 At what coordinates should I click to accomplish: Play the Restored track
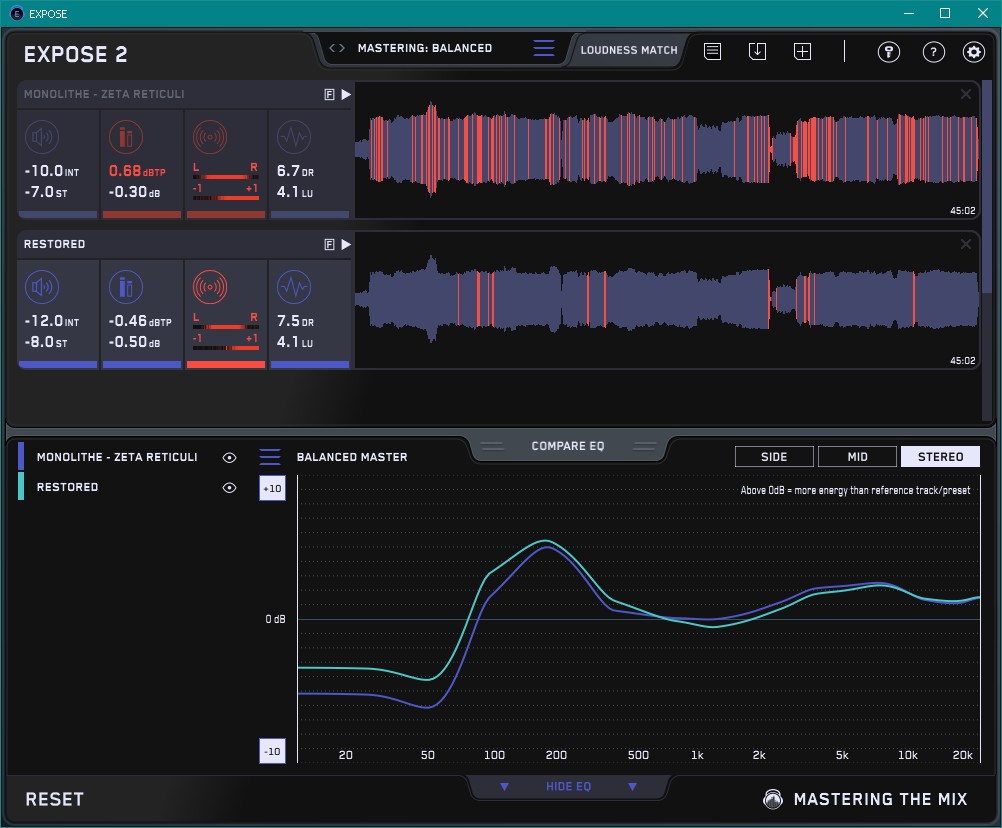(346, 244)
